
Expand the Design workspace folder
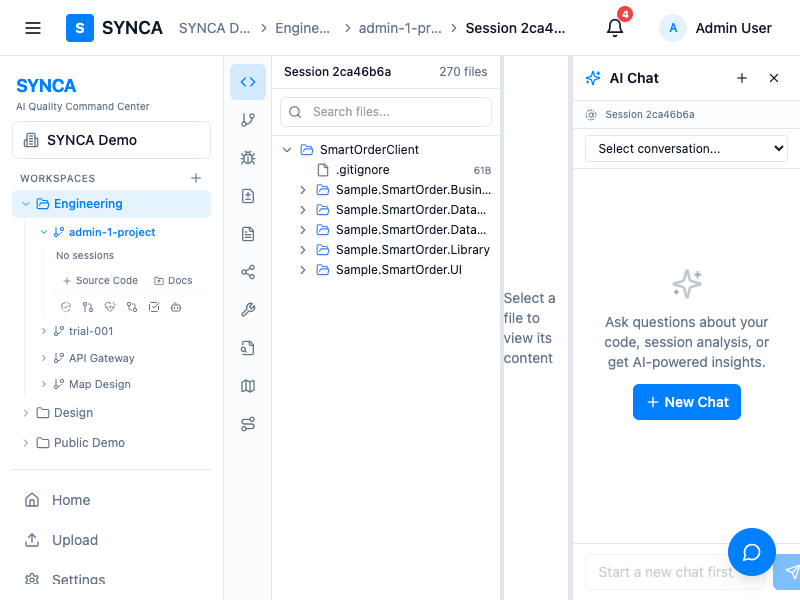click(26, 413)
